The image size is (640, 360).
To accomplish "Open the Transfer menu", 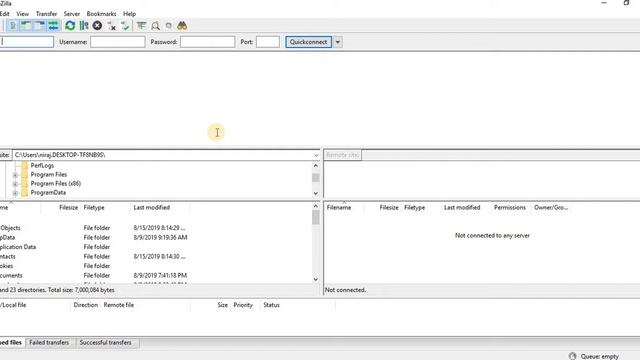I will point(46,14).
